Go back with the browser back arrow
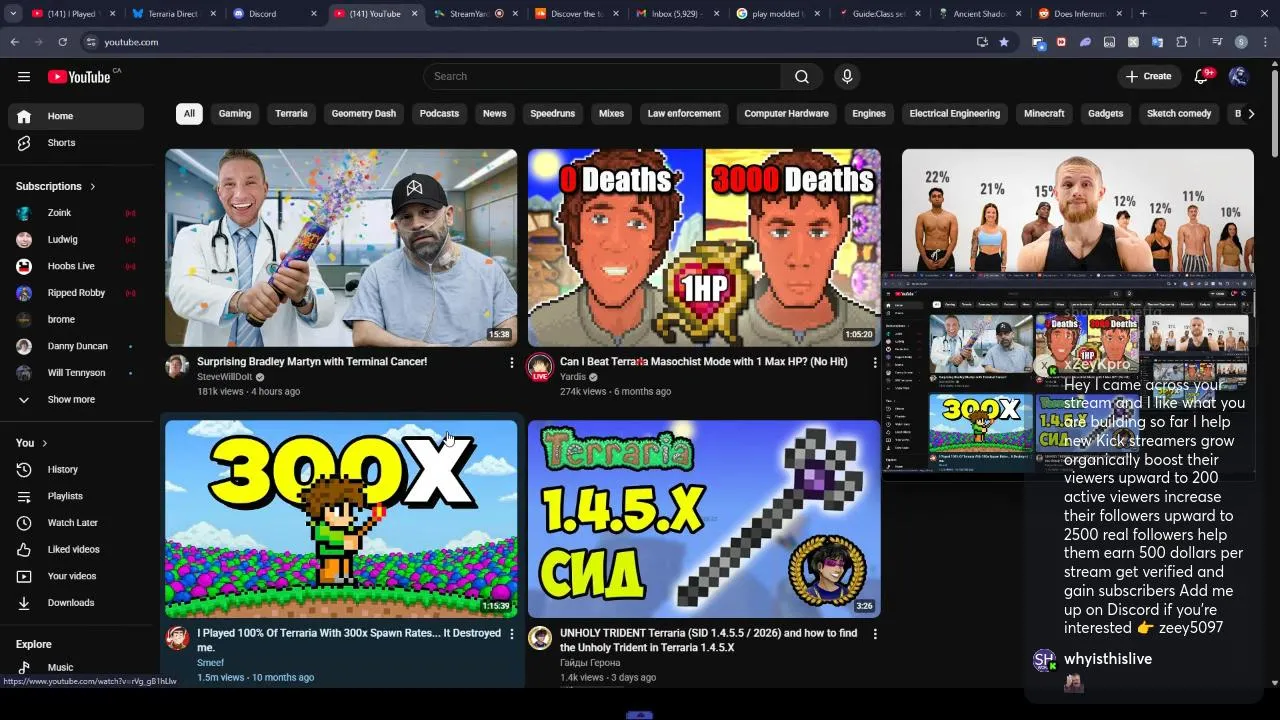 [x=14, y=42]
